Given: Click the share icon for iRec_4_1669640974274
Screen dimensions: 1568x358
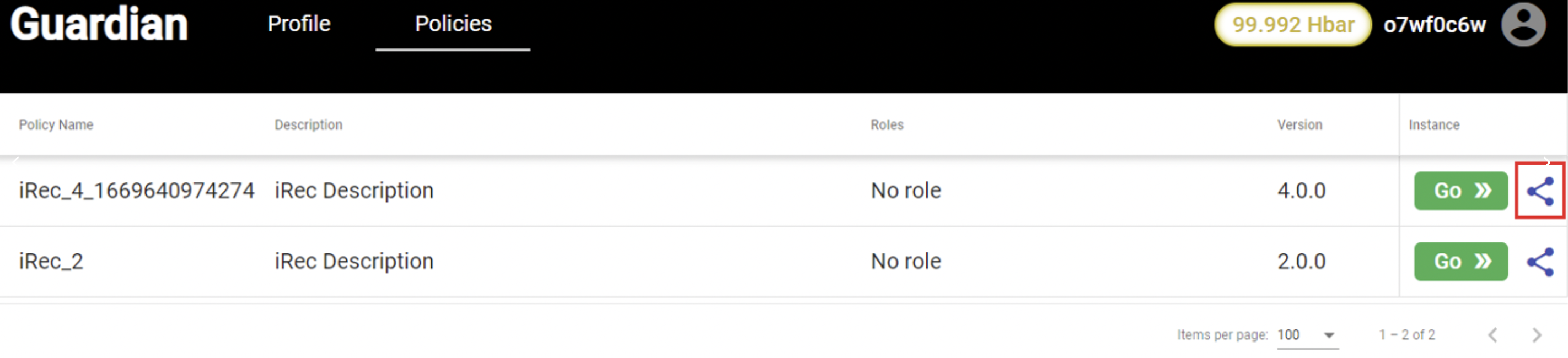Looking at the screenshot, I should point(1539,191).
